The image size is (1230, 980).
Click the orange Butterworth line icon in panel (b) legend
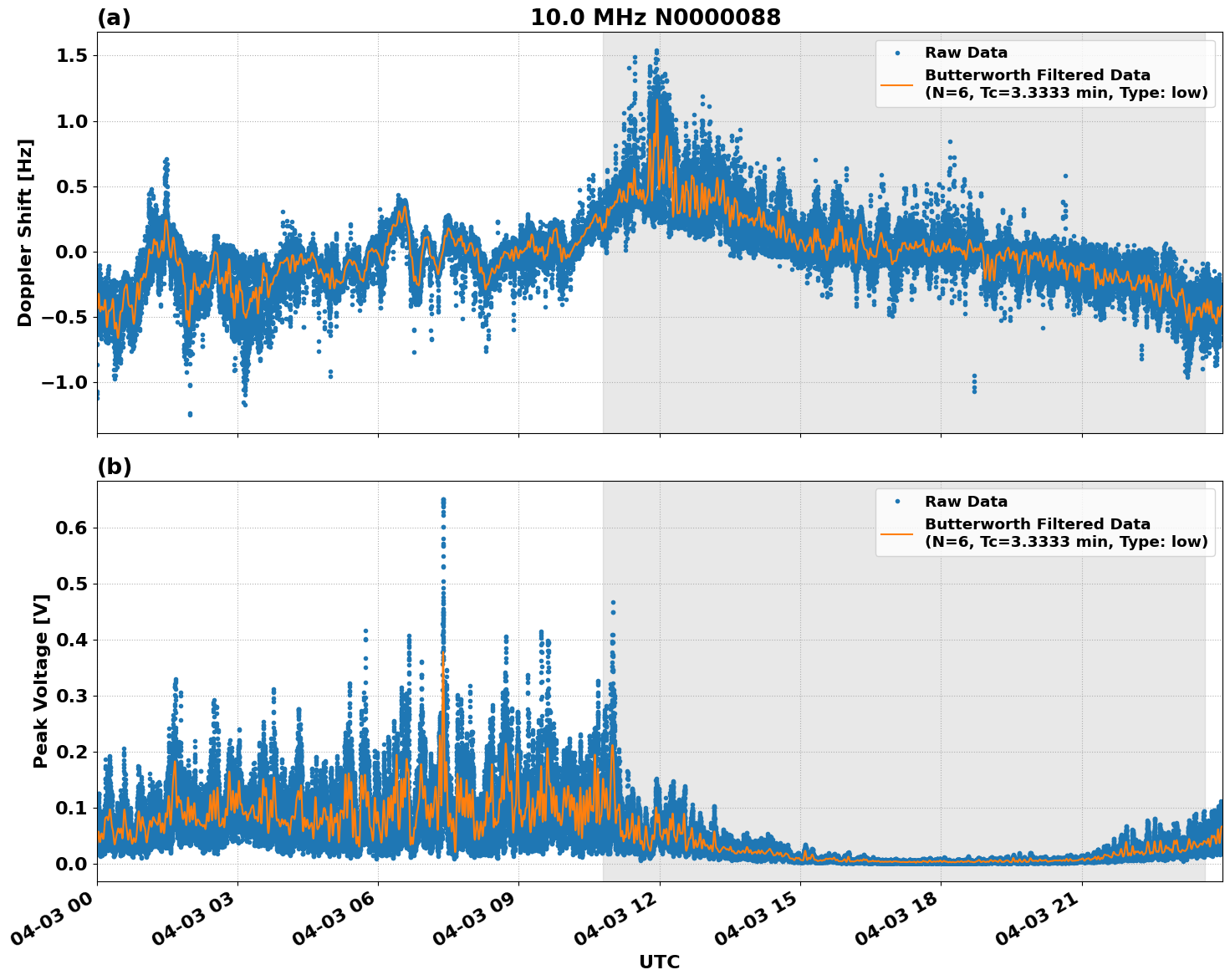[x=896, y=533]
